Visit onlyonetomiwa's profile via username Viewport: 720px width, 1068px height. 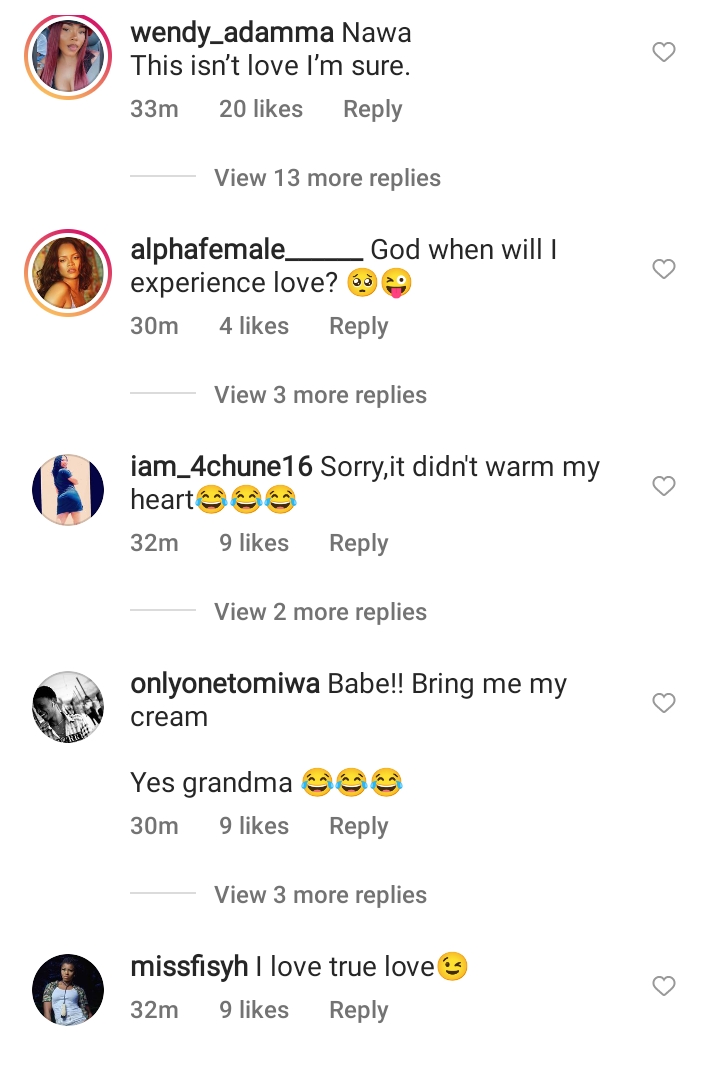(225, 684)
